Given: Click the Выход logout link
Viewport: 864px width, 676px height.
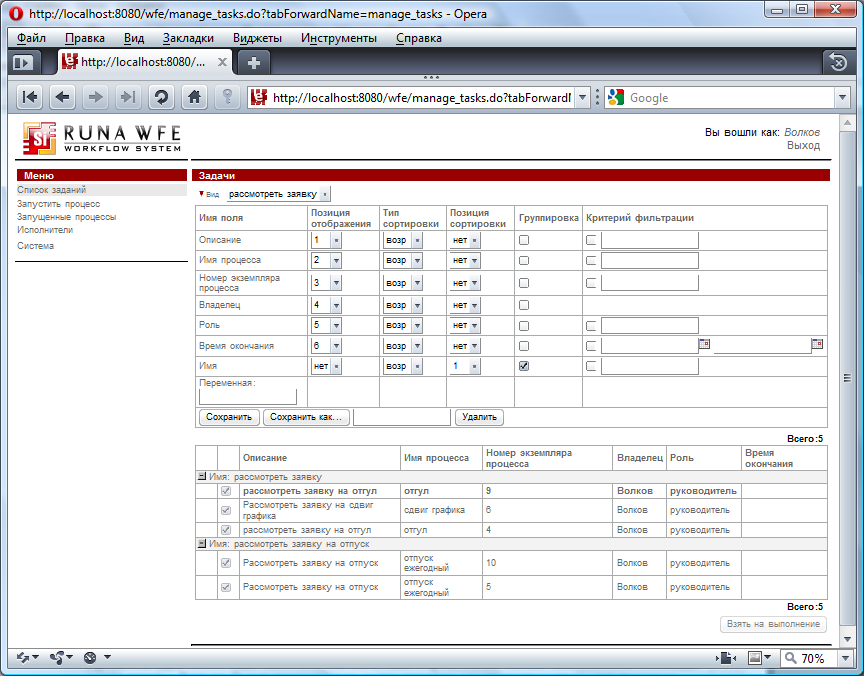Looking at the screenshot, I should pos(803,145).
